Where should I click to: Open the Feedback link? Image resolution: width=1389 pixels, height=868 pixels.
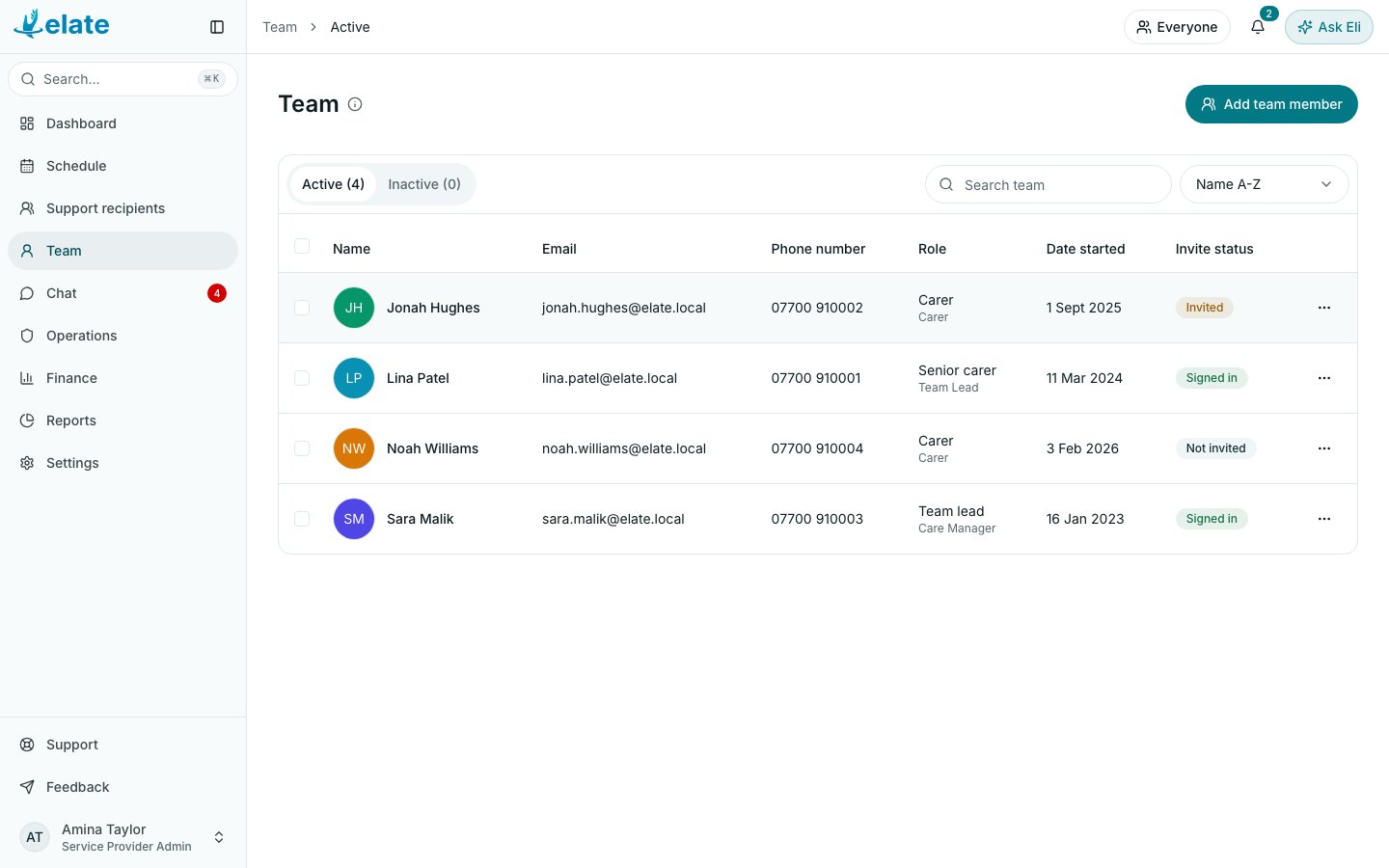(123, 787)
